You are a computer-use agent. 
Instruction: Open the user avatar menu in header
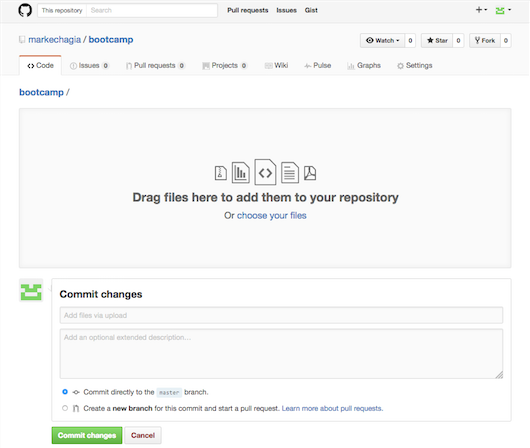(503, 10)
